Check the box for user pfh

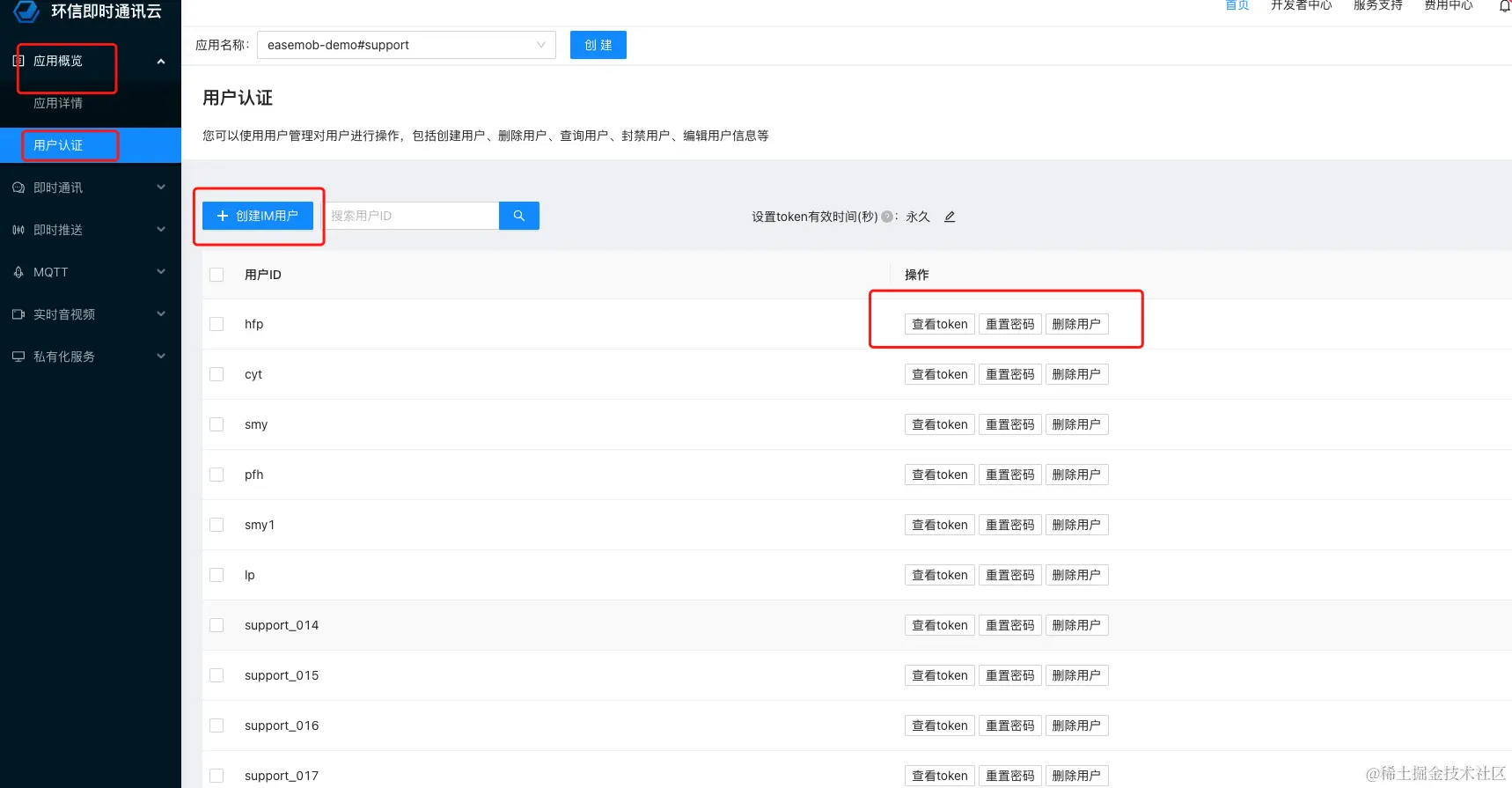click(x=217, y=475)
